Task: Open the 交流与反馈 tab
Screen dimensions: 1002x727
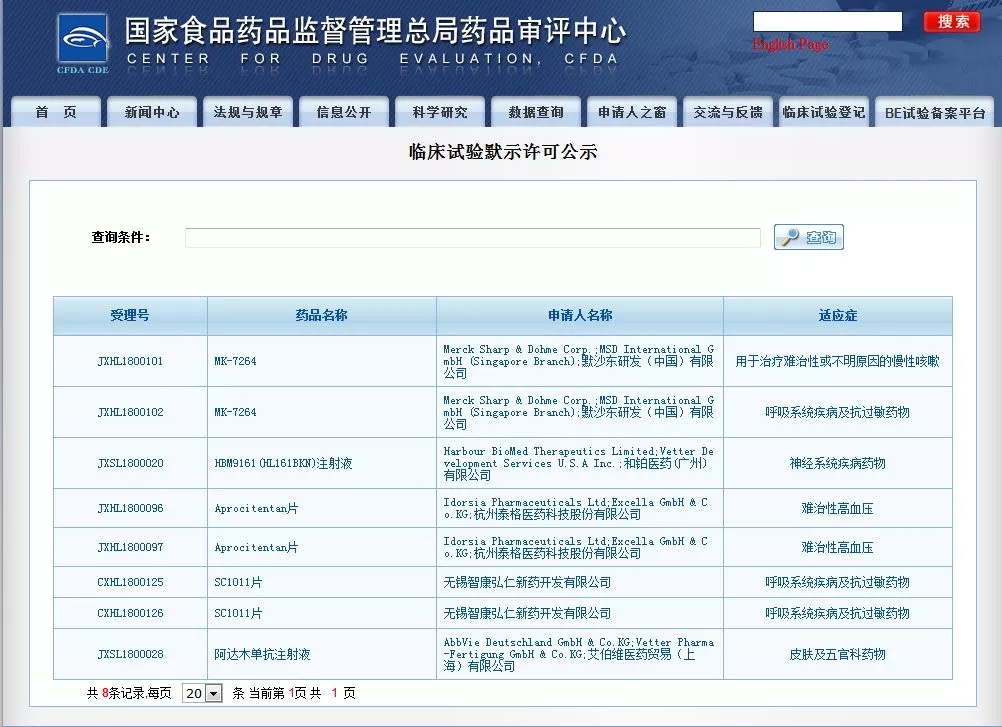Action: tap(728, 112)
